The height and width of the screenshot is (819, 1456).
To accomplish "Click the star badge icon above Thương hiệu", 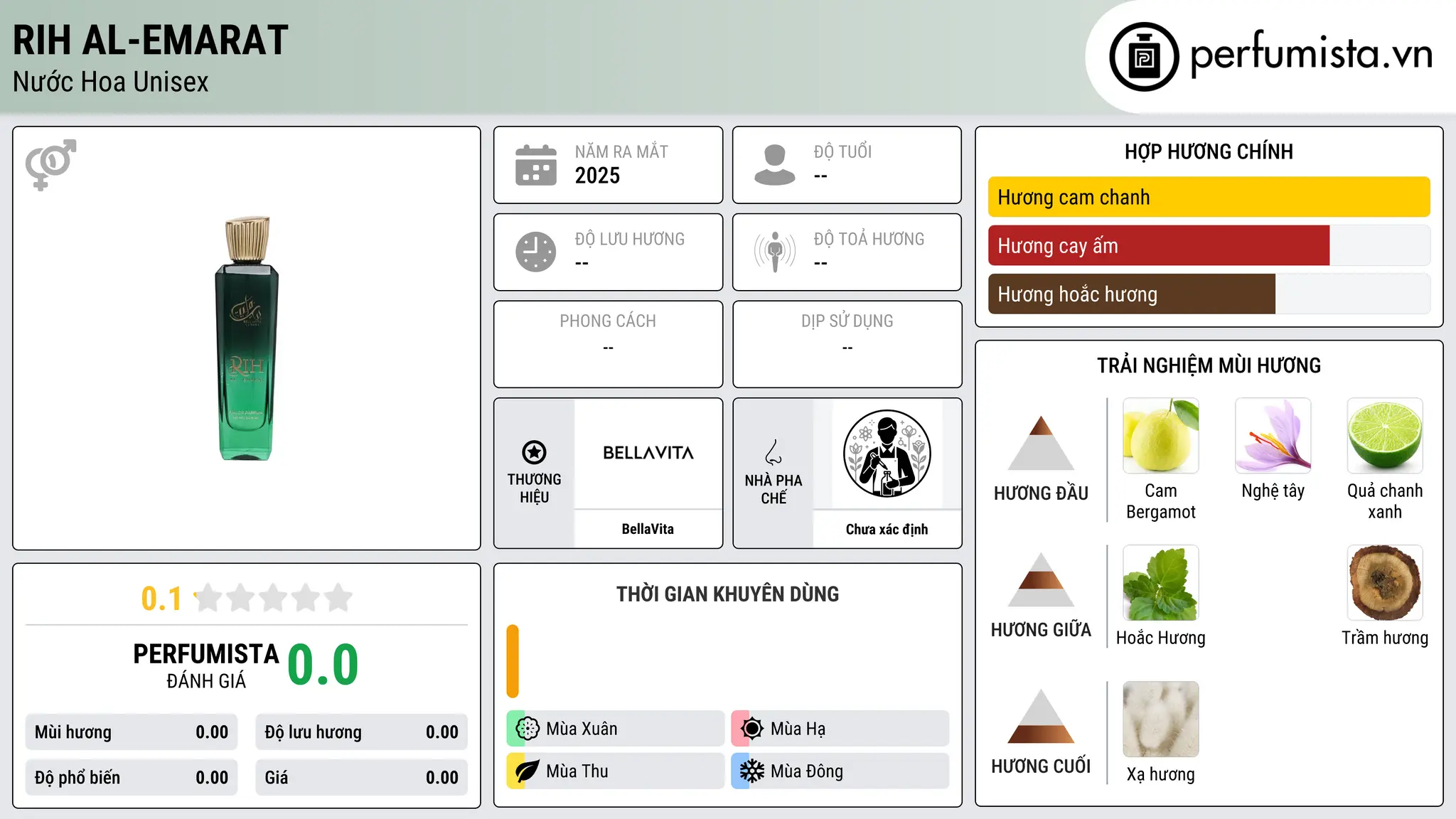I will click(534, 452).
